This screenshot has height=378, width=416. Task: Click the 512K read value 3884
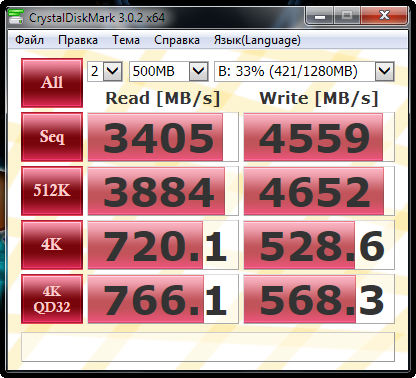[x=163, y=191]
